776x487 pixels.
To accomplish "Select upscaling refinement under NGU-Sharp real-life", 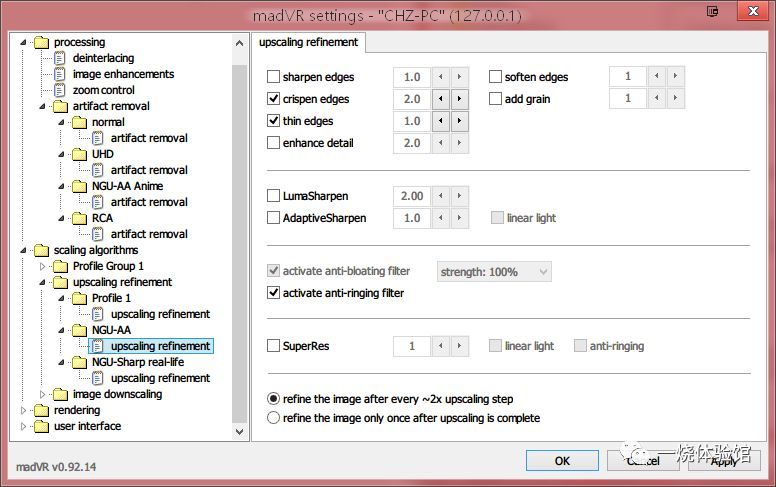I will tap(160, 378).
